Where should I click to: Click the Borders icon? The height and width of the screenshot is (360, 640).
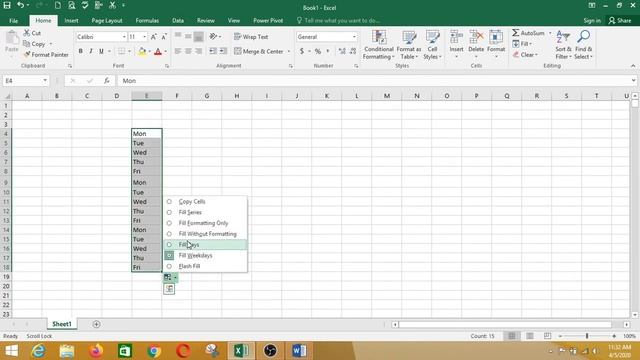121,51
